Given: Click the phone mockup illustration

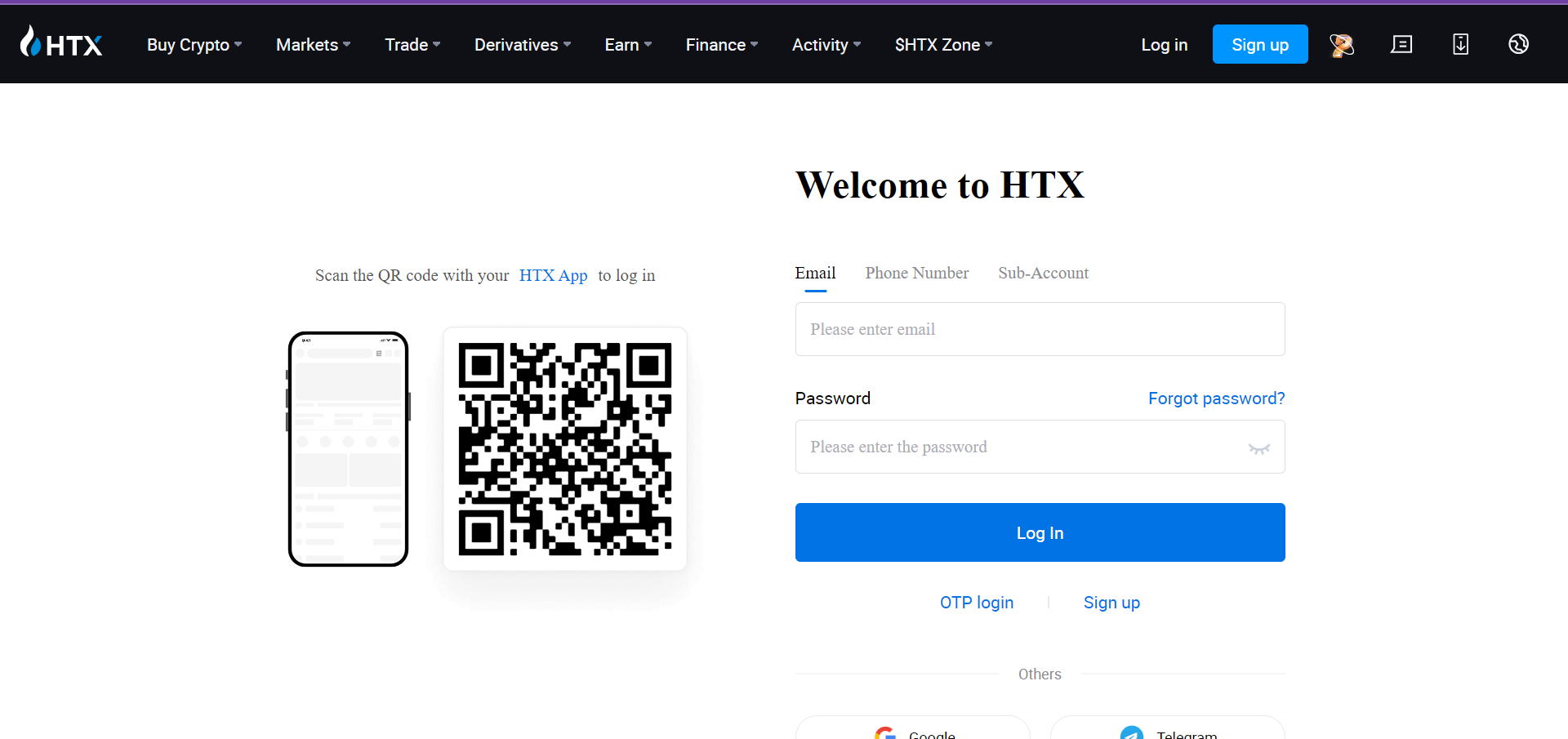Looking at the screenshot, I should click(x=348, y=449).
